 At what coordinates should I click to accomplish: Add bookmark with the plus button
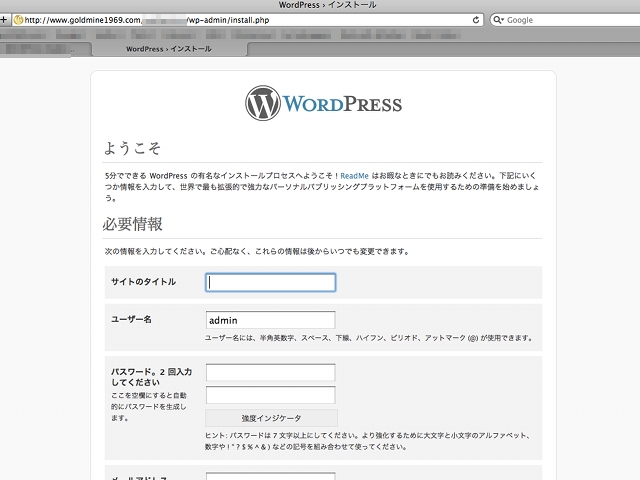pyautogui.click(x=4, y=20)
